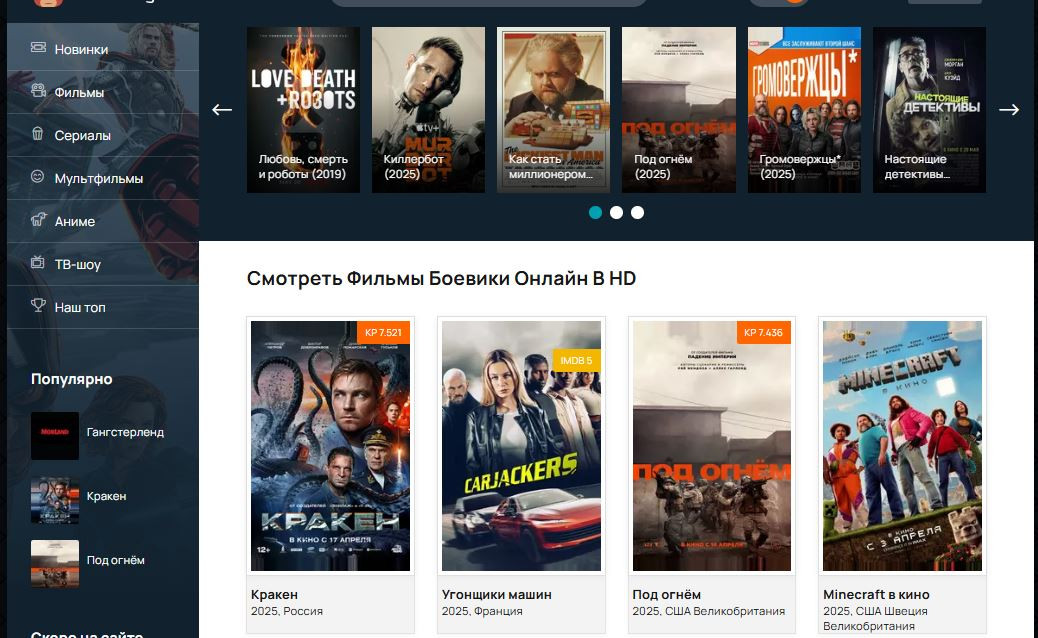Click the '2025, США Великобритания' caption
The image size is (1038, 638).
click(708, 611)
